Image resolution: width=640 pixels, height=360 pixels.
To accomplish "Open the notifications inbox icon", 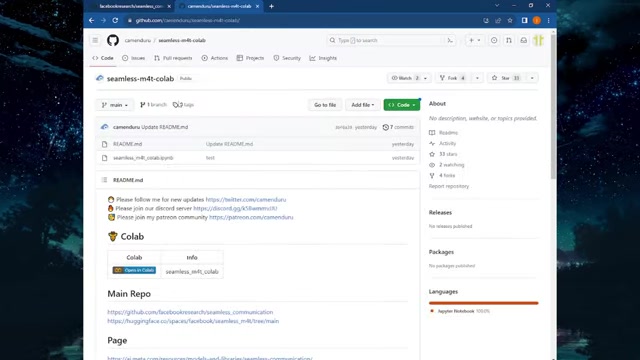I will point(524,40).
